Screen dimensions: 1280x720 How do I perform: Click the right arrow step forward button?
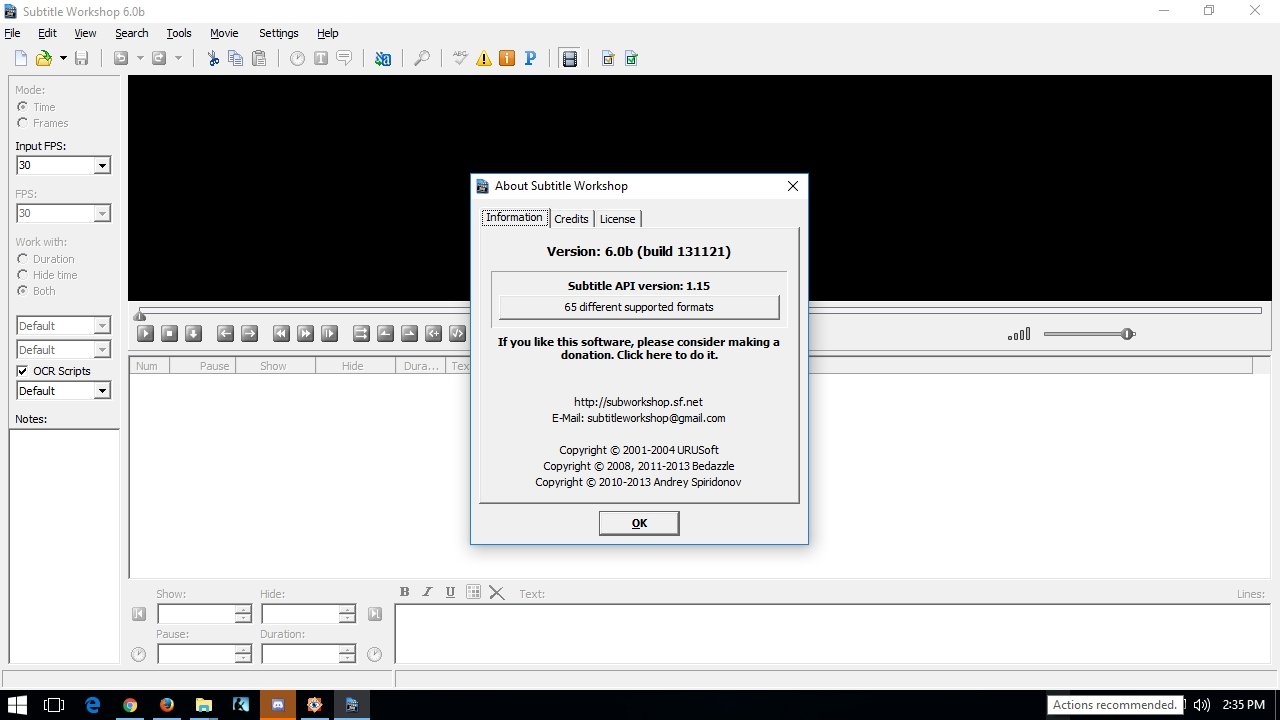pyautogui.click(x=250, y=334)
